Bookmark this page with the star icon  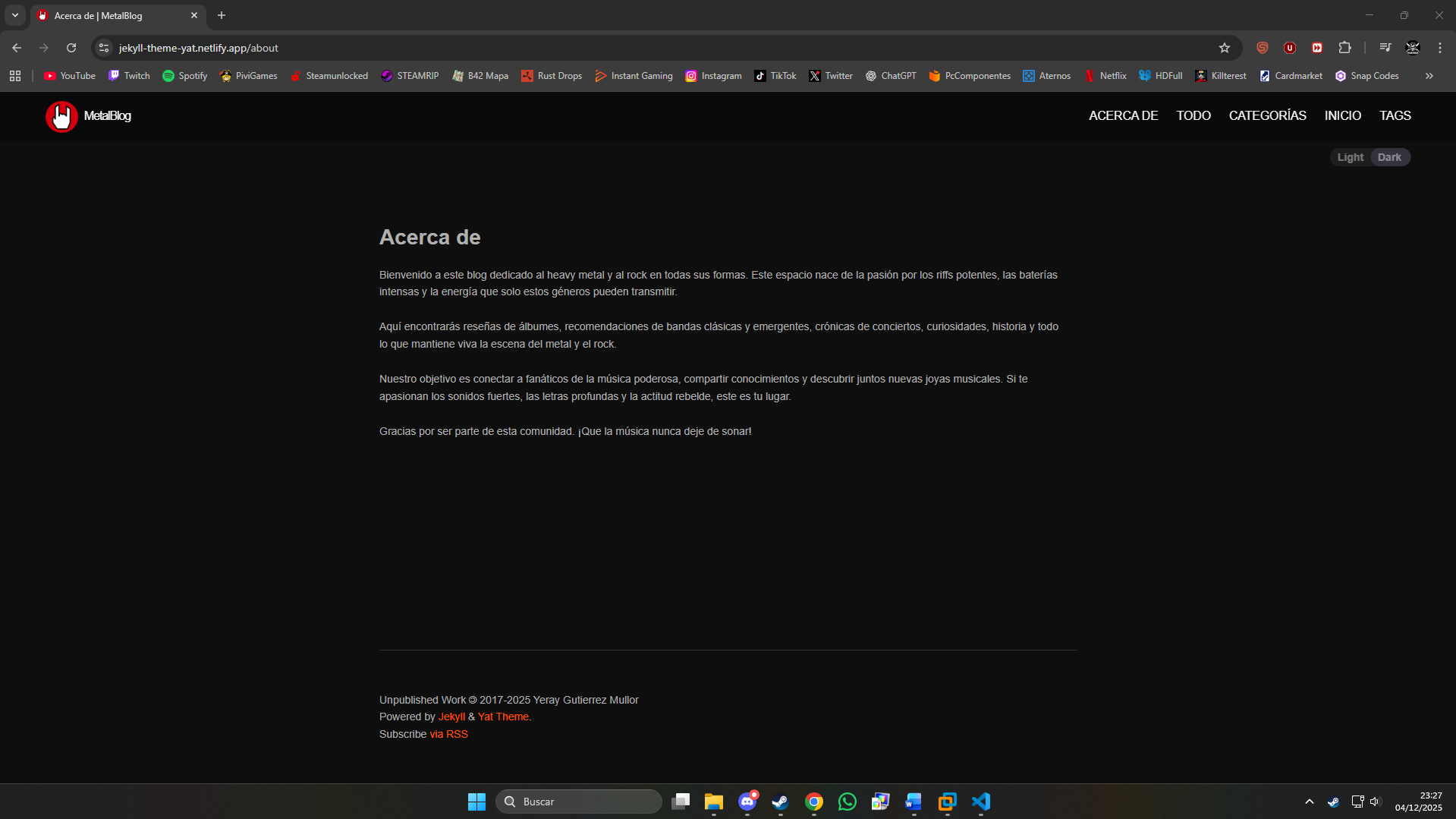click(1224, 48)
